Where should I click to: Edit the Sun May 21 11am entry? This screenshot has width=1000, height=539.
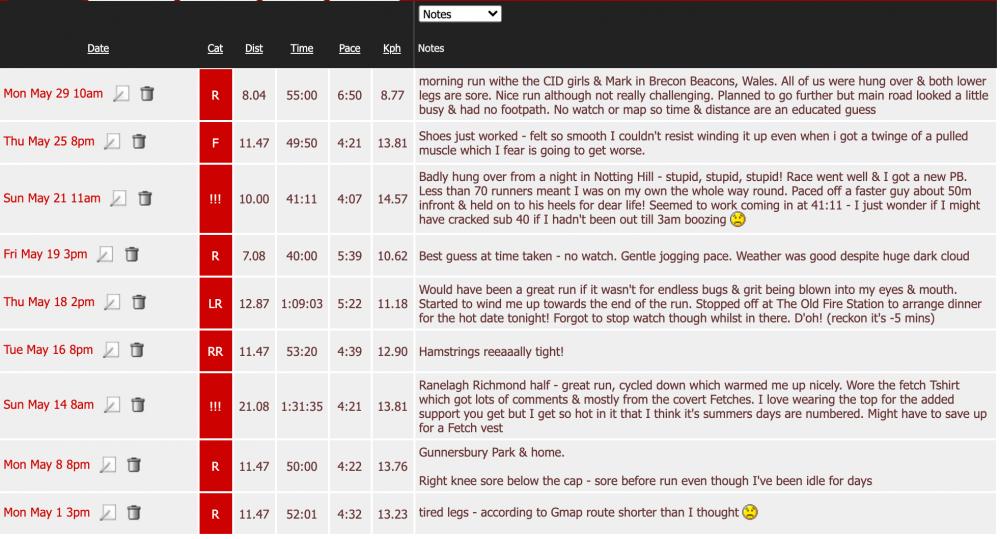tap(119, 198)
